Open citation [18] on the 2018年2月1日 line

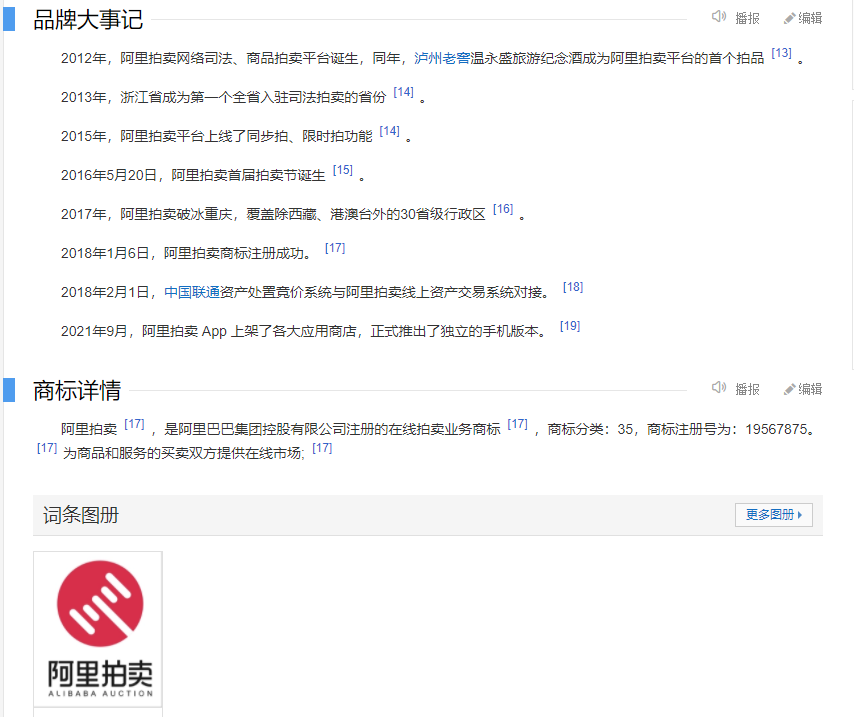pos(573,287)
